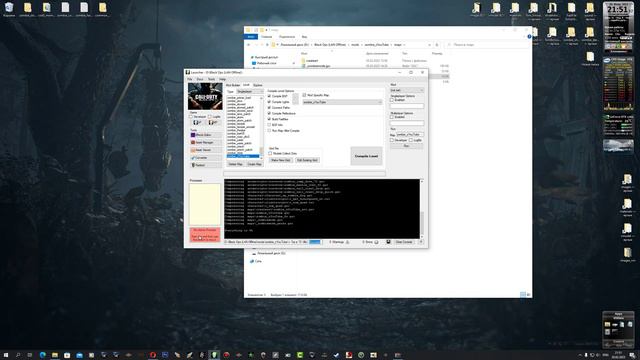
Task: Enable Mod Specific Map checkbox
Action: 304,95
